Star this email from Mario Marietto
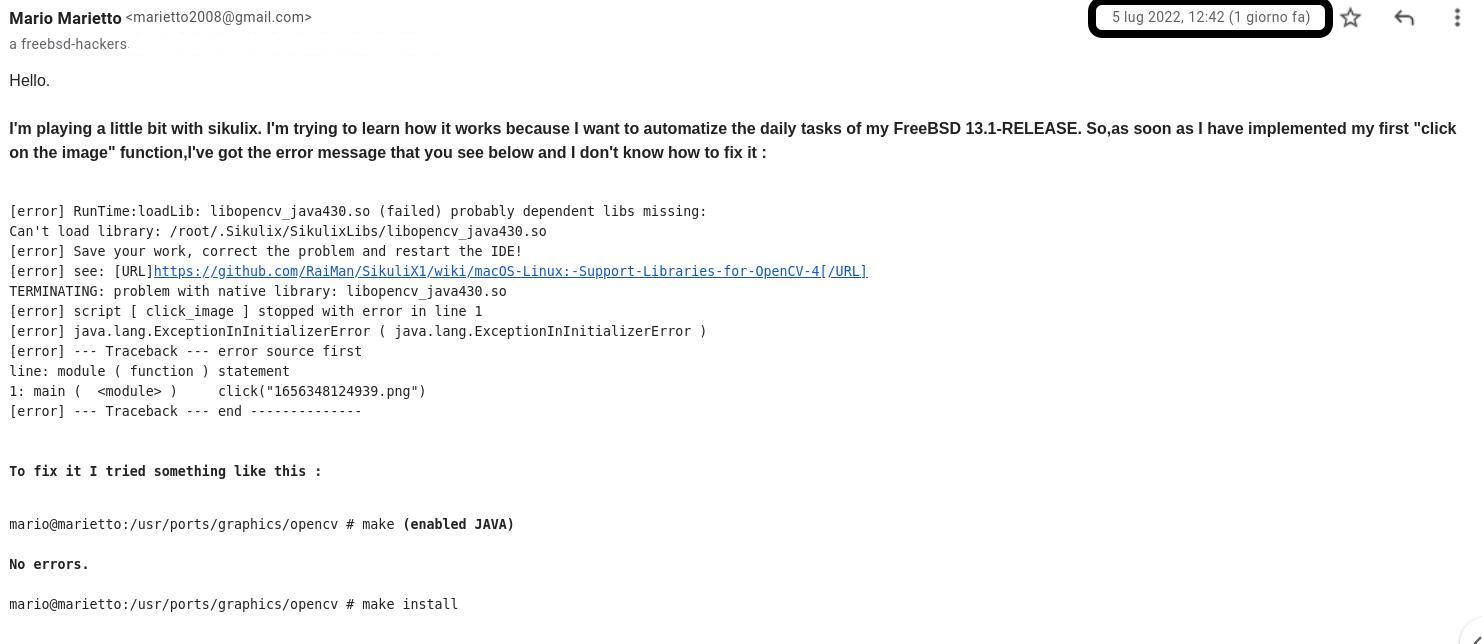1482x644 pixels. tap(1351, 18)
